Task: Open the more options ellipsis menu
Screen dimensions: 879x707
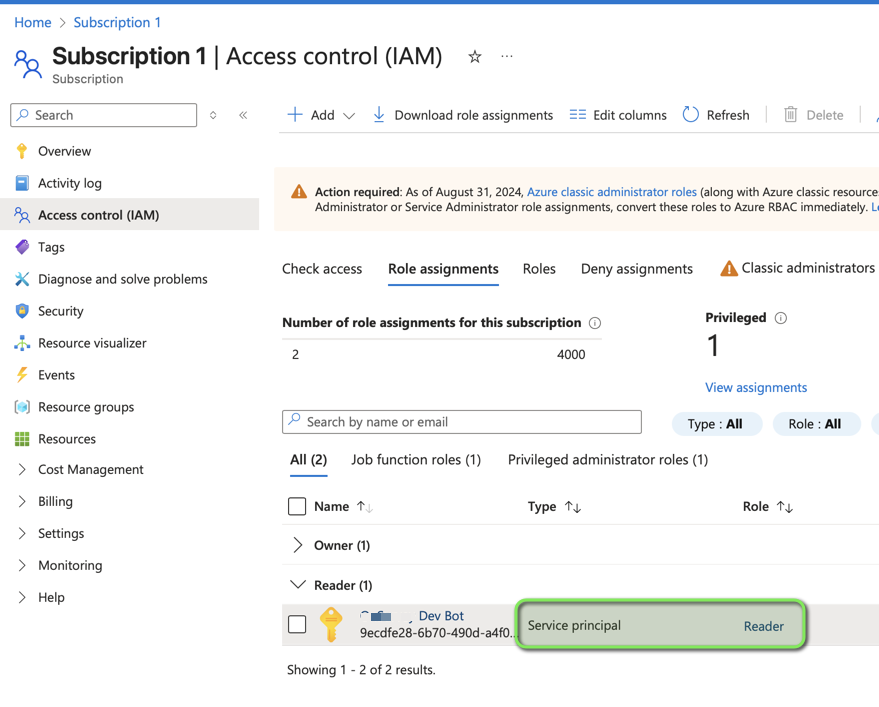Action: click(x=507, y=57)
